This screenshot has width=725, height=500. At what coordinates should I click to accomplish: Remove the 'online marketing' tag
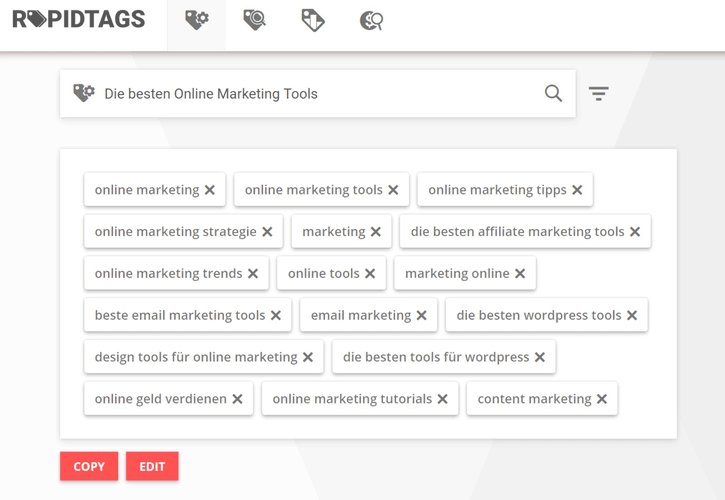(x=210, y=190)
